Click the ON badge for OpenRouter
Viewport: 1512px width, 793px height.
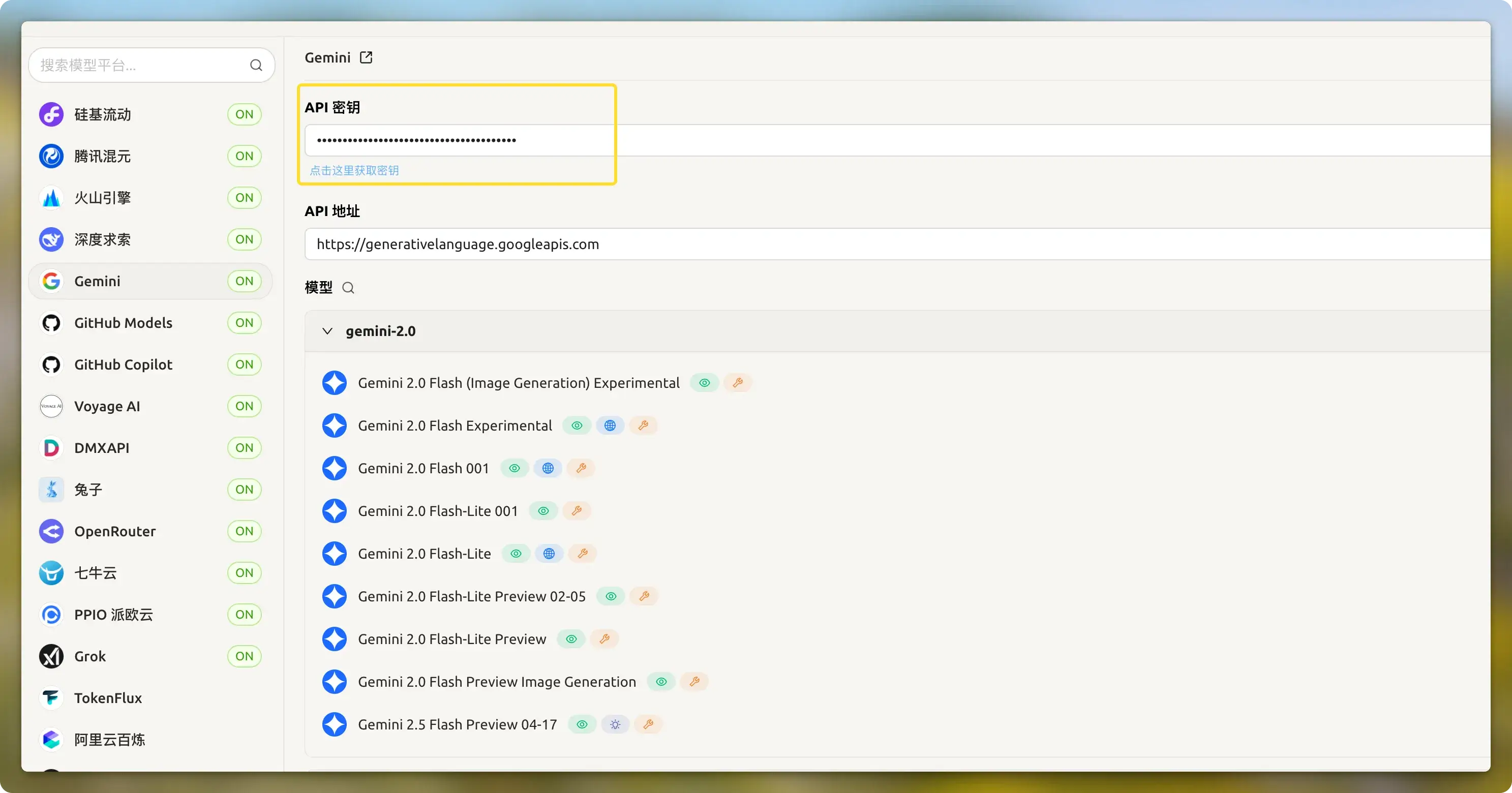(x=244, y=531)
